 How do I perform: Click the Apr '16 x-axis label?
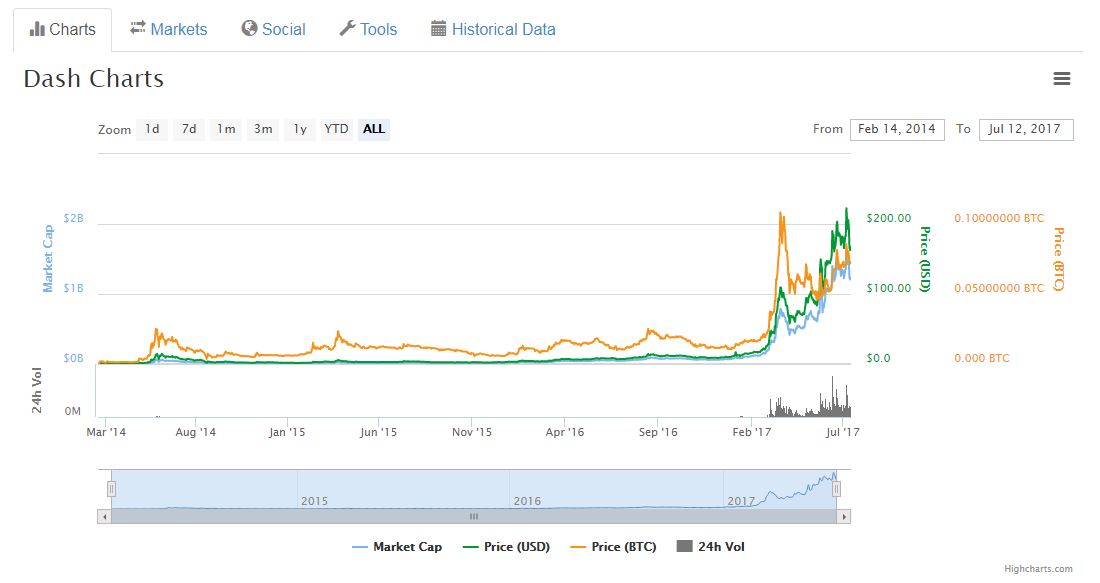565,432
